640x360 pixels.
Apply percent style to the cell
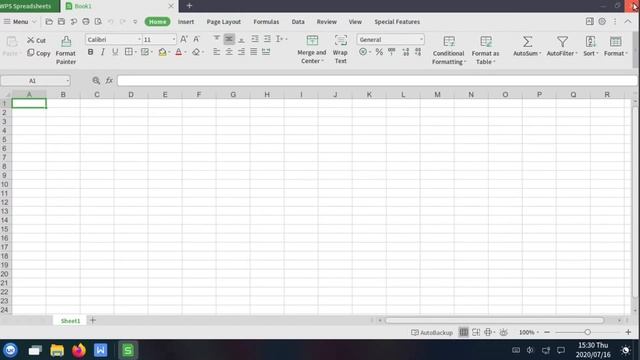click(x=379, y=52)
